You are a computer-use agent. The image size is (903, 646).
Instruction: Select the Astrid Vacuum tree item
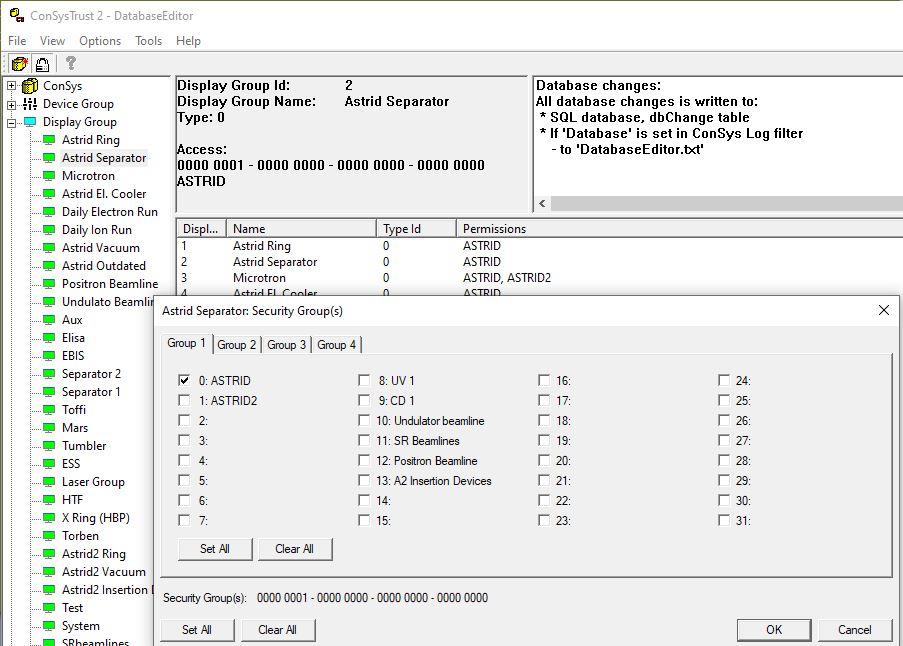click(x=100, y=248)
